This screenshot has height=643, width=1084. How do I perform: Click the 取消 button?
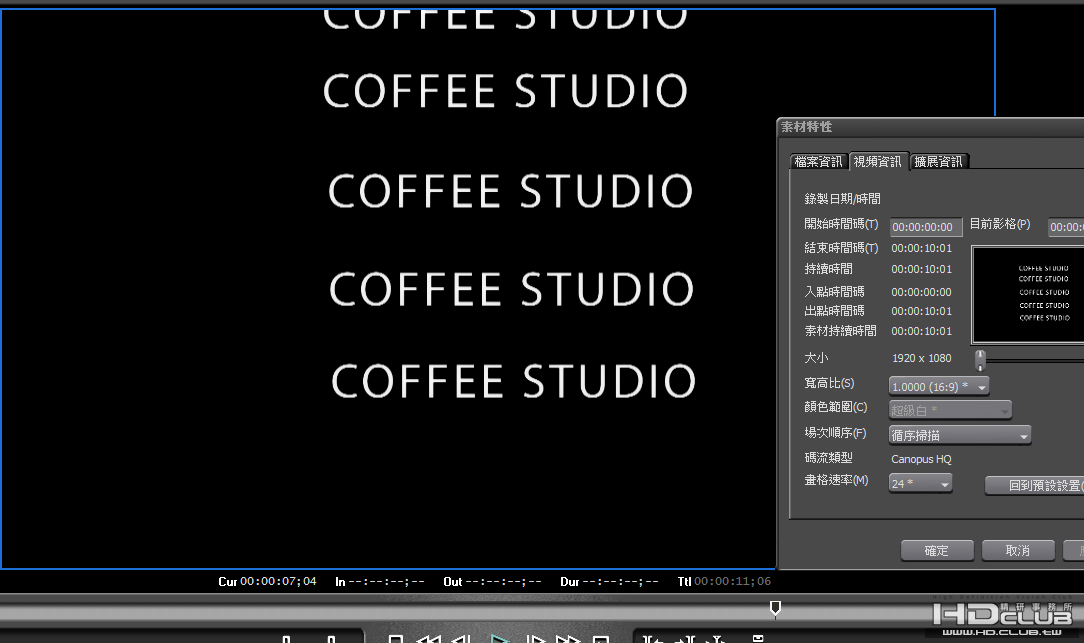tap(1018, 550)
